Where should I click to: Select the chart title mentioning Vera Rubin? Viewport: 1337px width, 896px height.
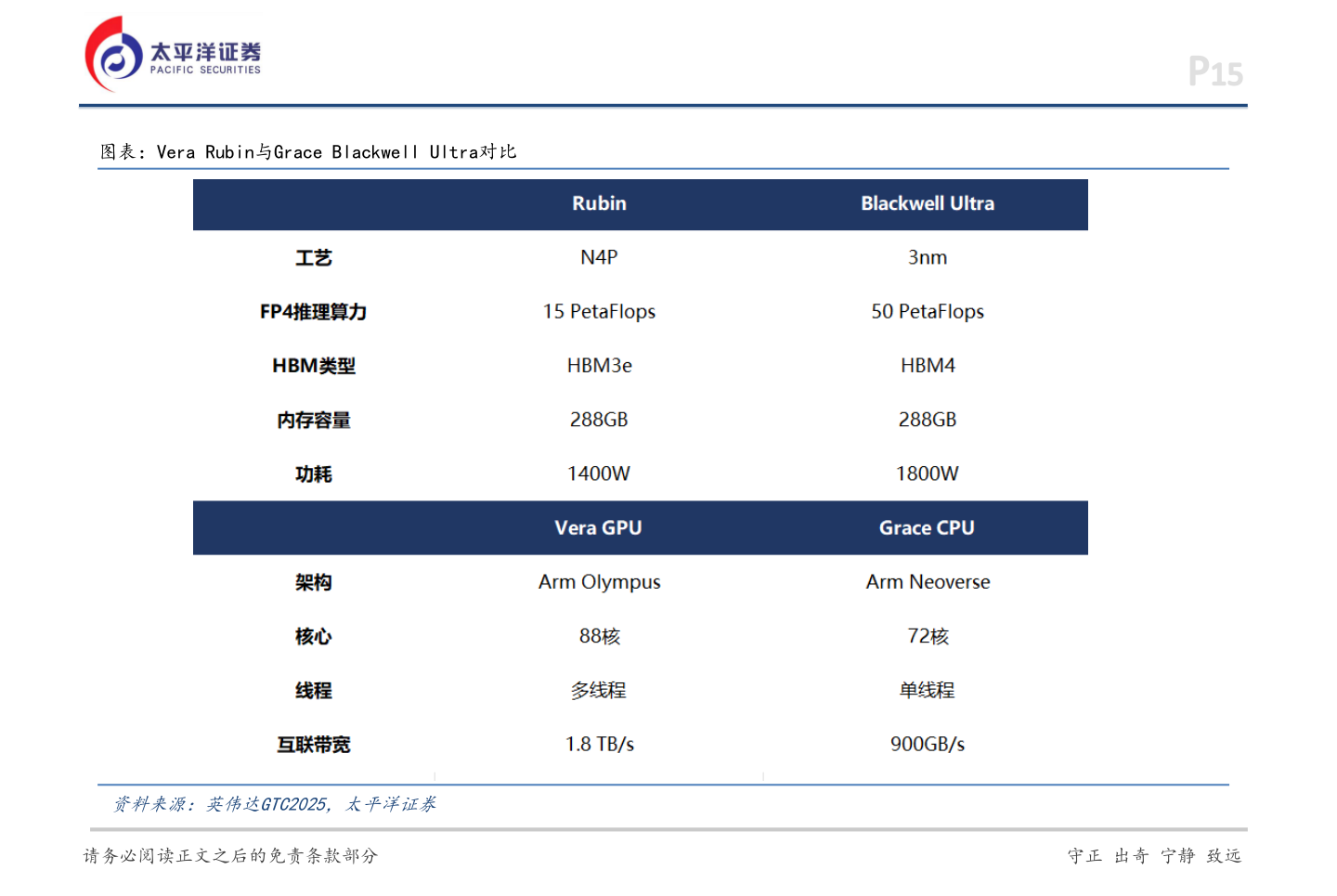pos(308,152)
